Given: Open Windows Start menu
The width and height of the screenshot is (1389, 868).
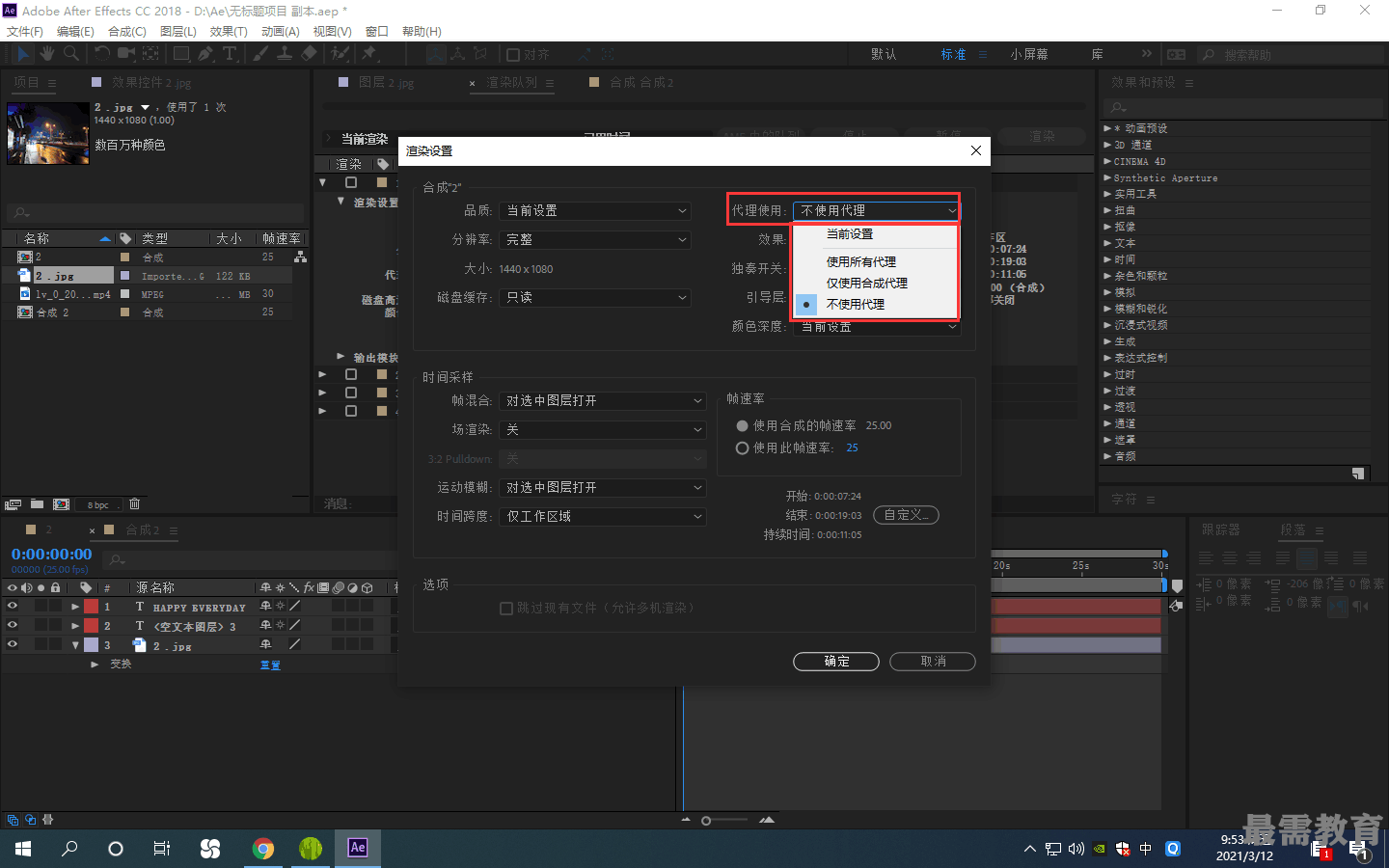Looking at the screenshot, I should coord(23,848).
